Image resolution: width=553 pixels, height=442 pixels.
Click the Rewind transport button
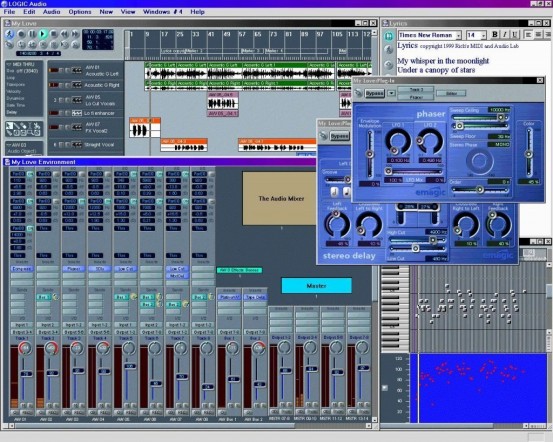pyautogui.click(x=65, y=34)
